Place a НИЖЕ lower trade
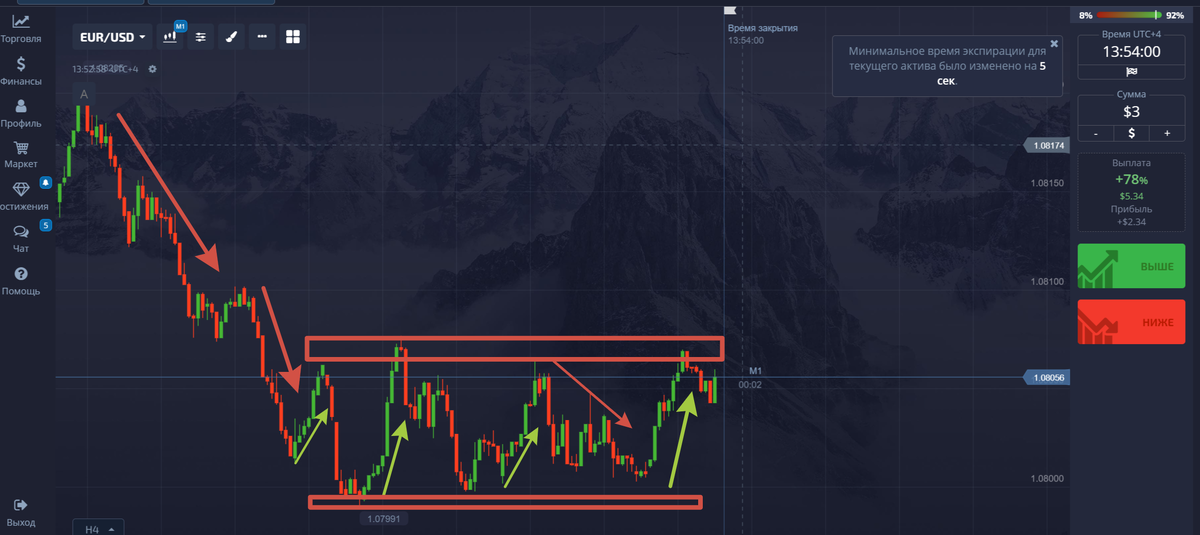The height and width of the screenshot is (535, 1200). pos(1131,324)
